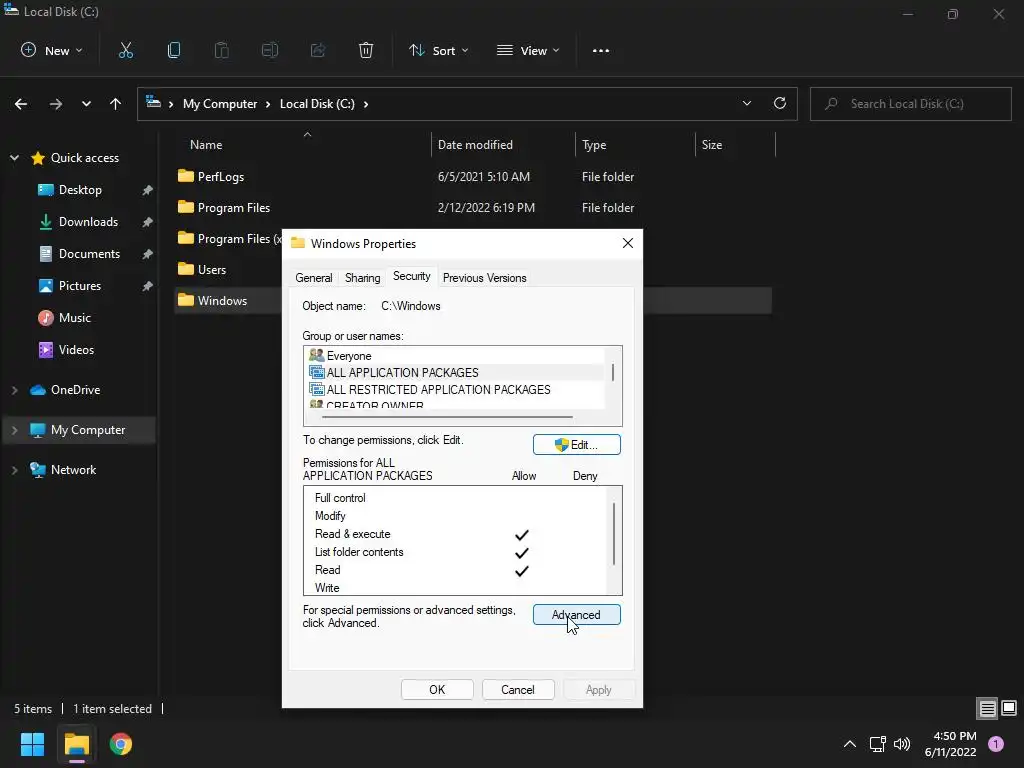This screenshot has height=768, width=1024.
Task: Open clock and date in taskbar
Action: click(x=950, y=744)
